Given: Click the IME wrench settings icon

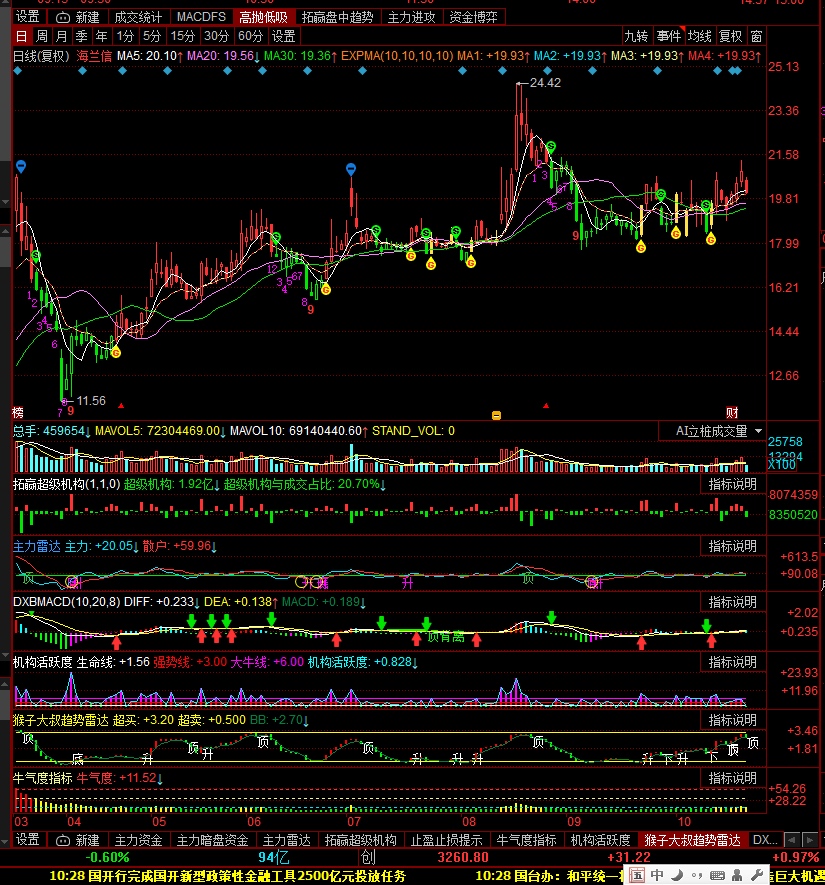Looking at the screenshot, I should click(x=757, y=875).
